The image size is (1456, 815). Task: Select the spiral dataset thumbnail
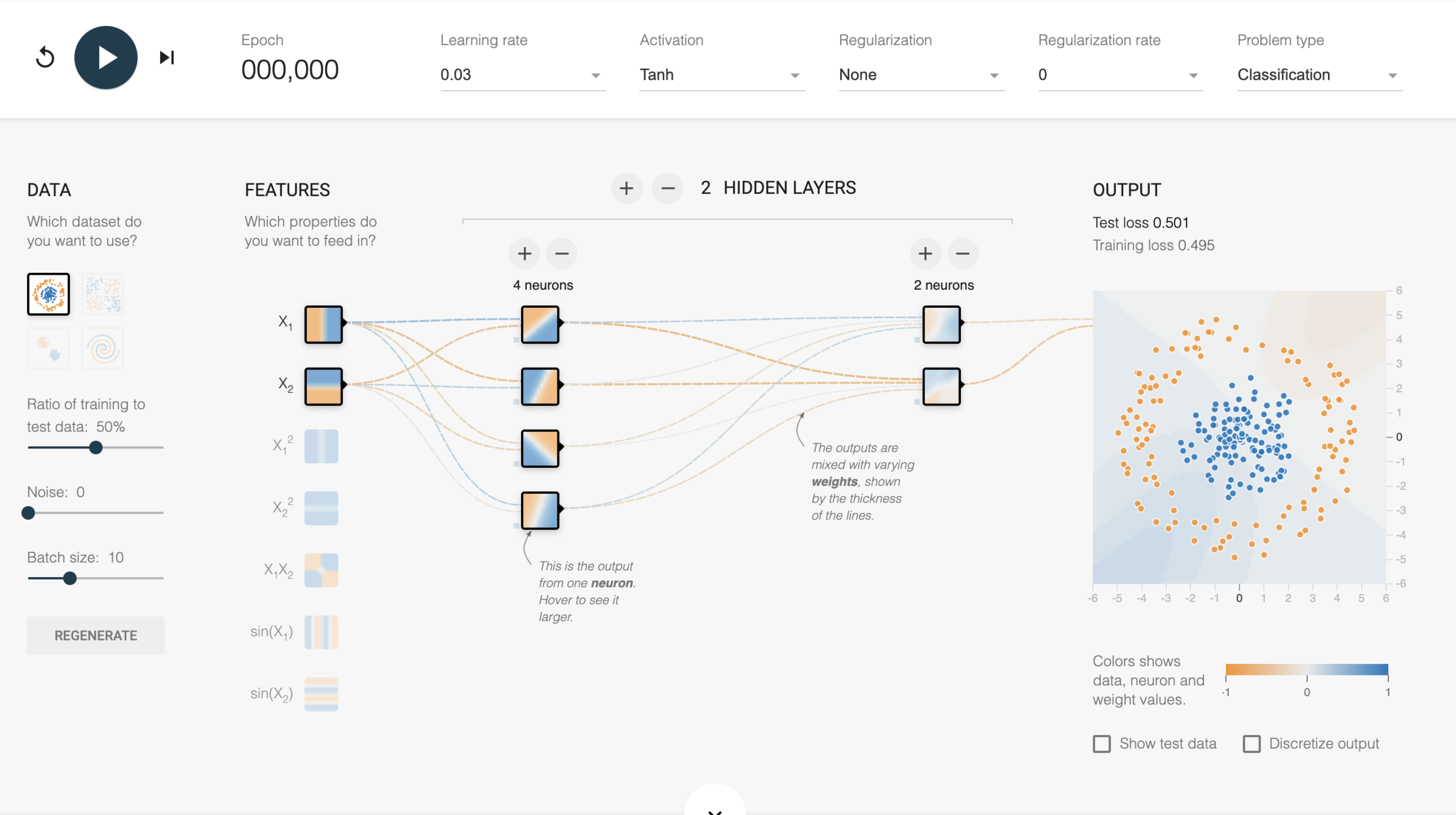coord(102,348)
